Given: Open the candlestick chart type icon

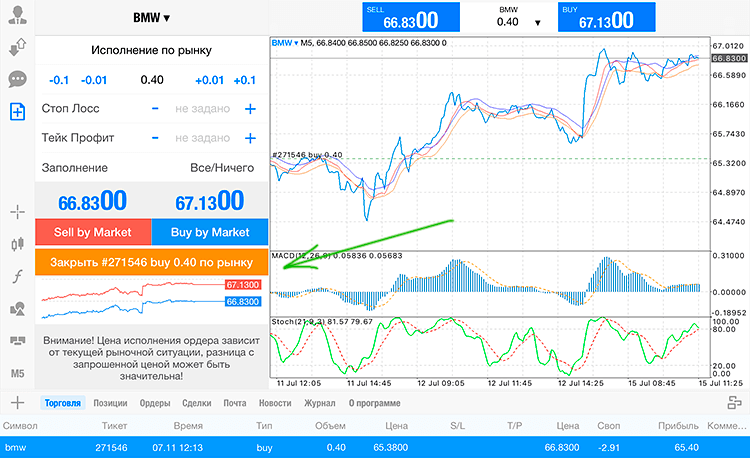Looking at the screenshot, I should [x=18, y=244].
